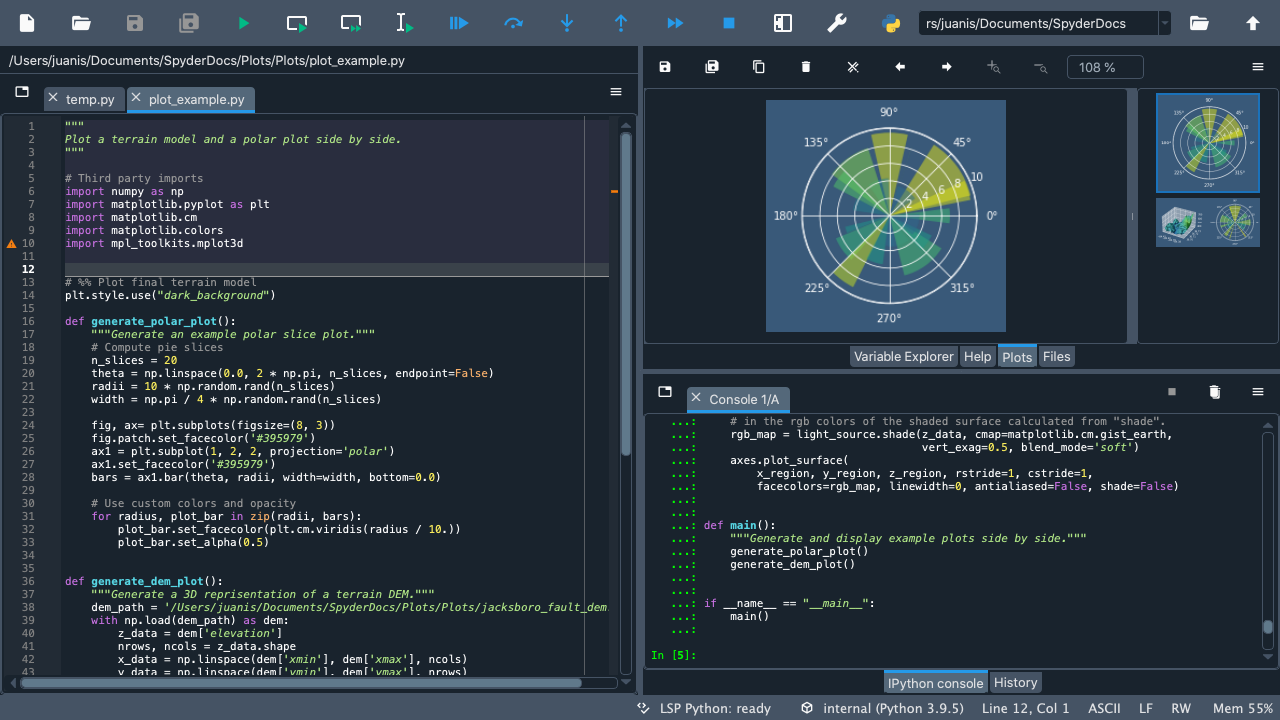Click the blue Stop debugging square
1280x720 pixels.
(x=729, y=23)
